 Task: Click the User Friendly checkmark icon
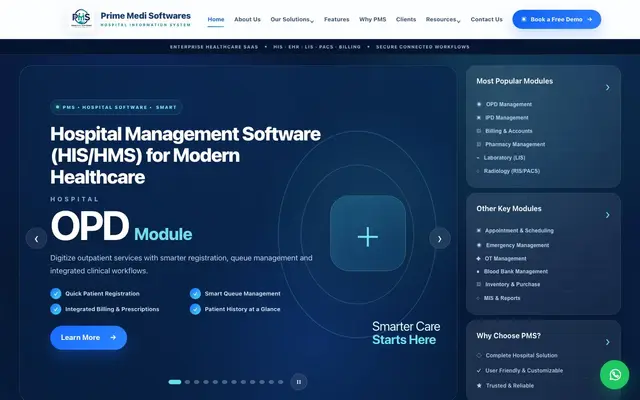point(479,371)
